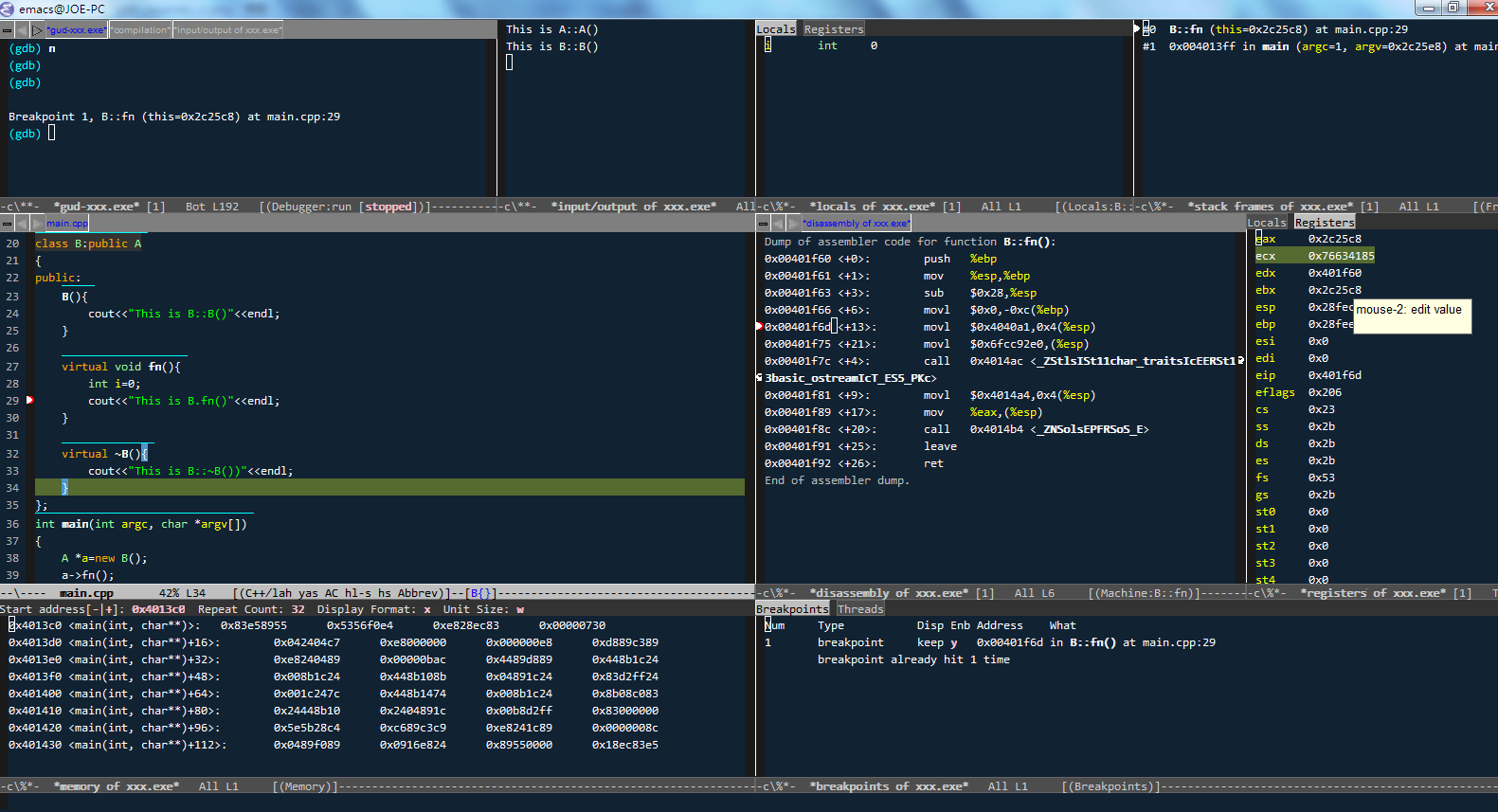Click breakpoint 1 row in breakpoints list
Screen dimensions: 1498x812
pyautogui.click(x=990, y=642)
